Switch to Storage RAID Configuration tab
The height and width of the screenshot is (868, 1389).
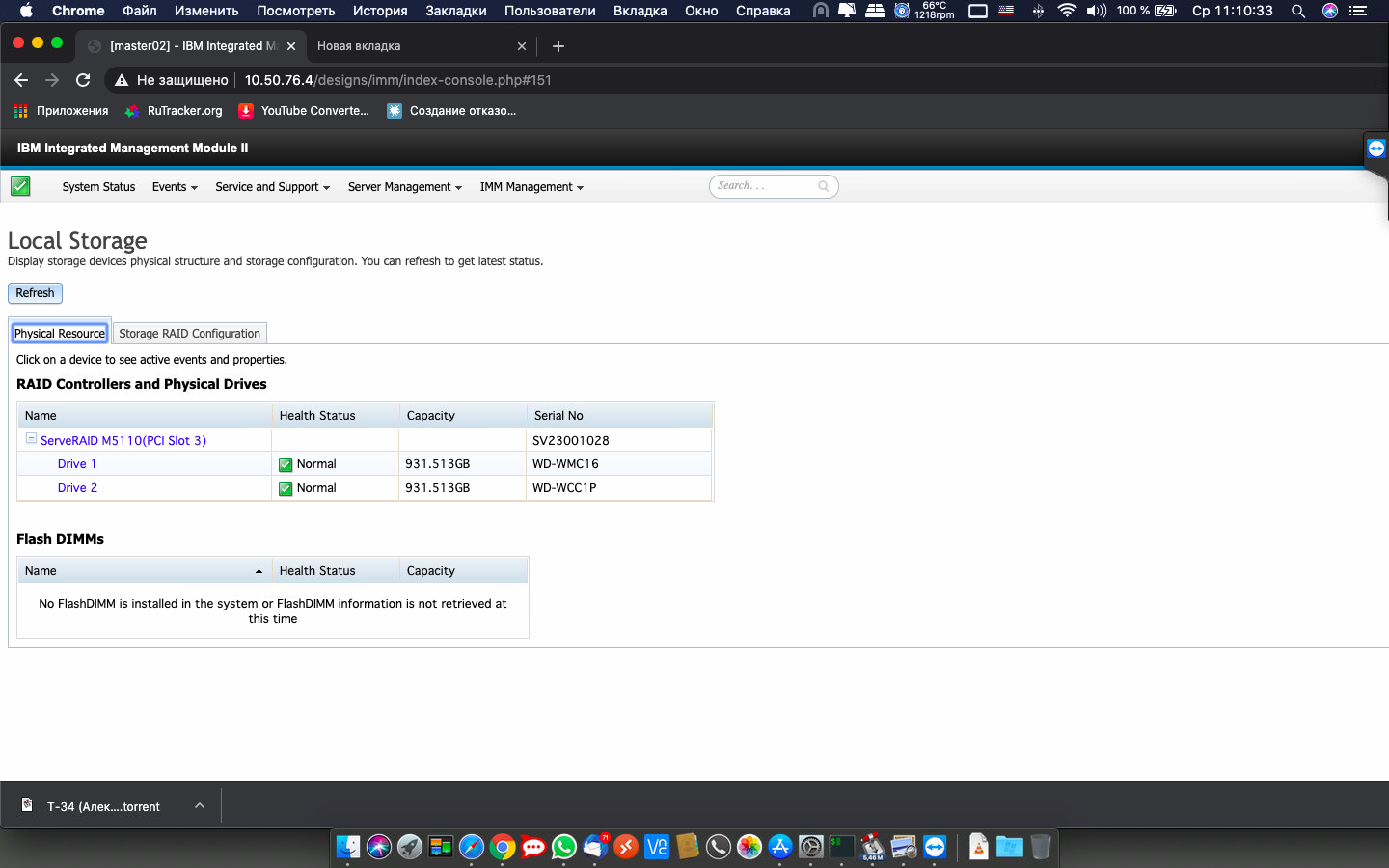click(x=189, y=334)
